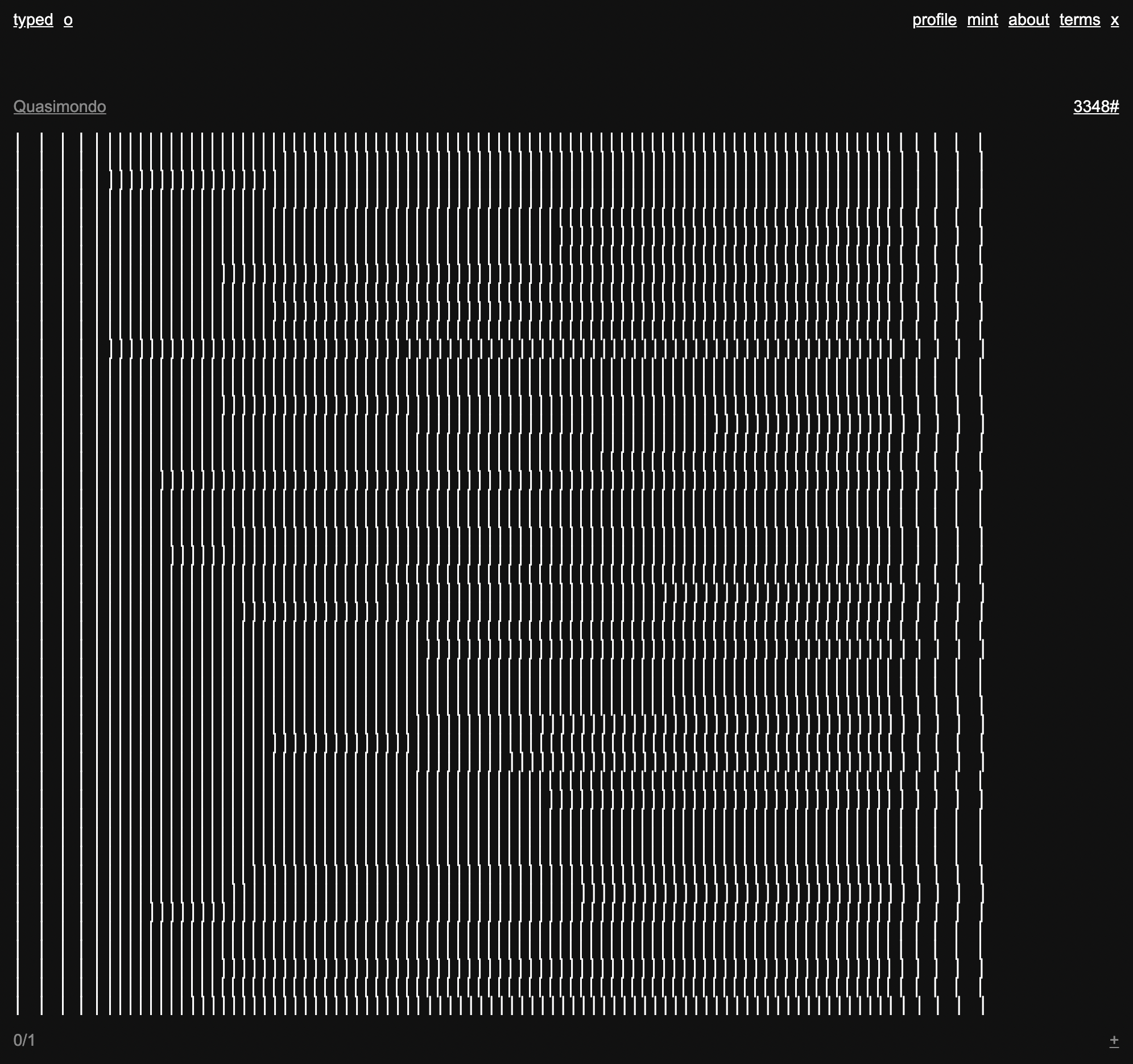Click the 'typed' home link
The height and width of the screenshot is (1064, 1133).
[x=33, y=20]
